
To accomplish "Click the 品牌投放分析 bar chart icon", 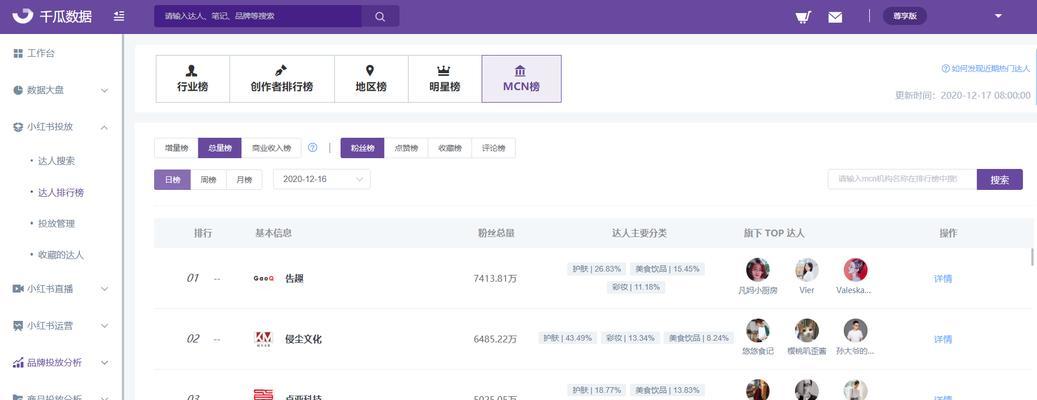I will pos(18,362).
